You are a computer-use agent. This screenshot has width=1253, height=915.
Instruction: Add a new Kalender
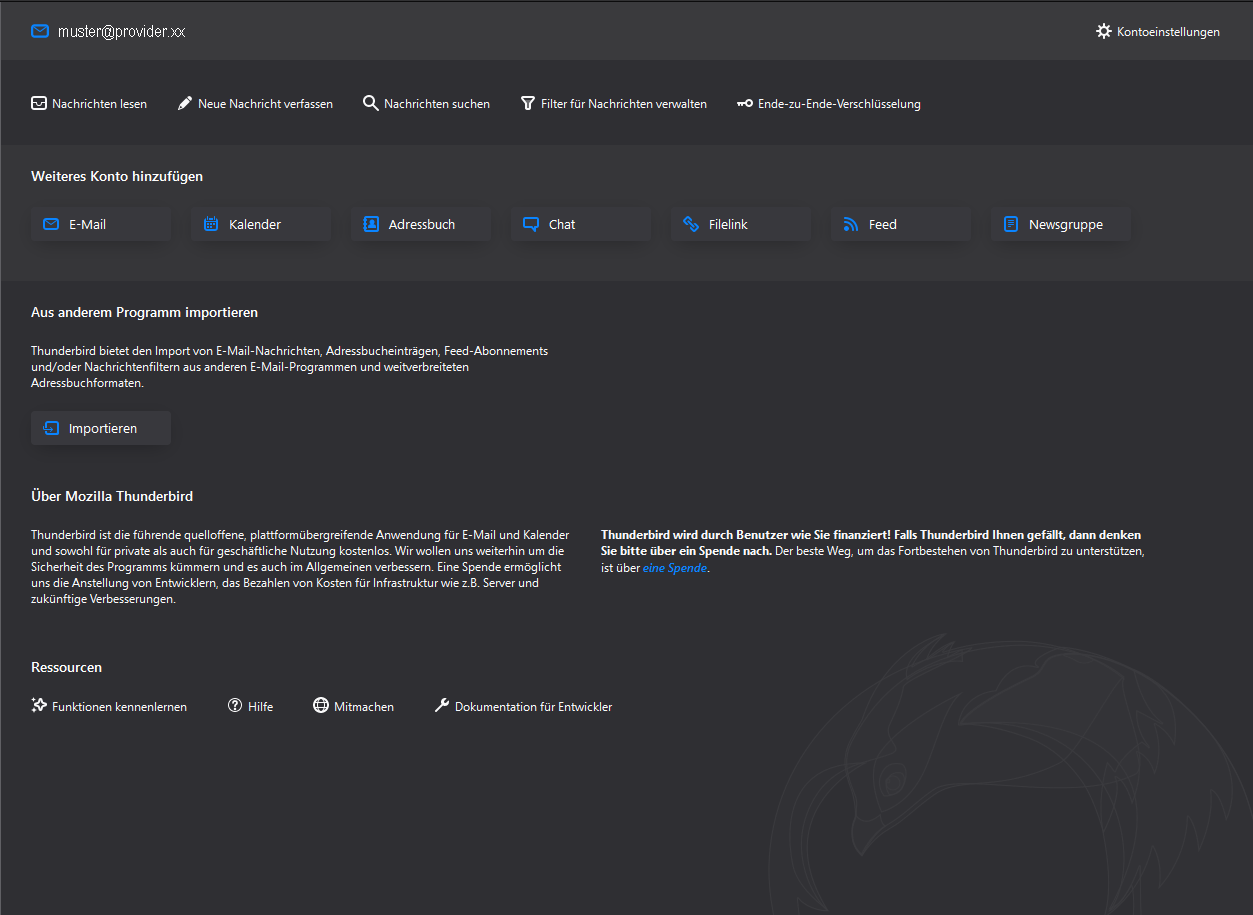(261, 224)
